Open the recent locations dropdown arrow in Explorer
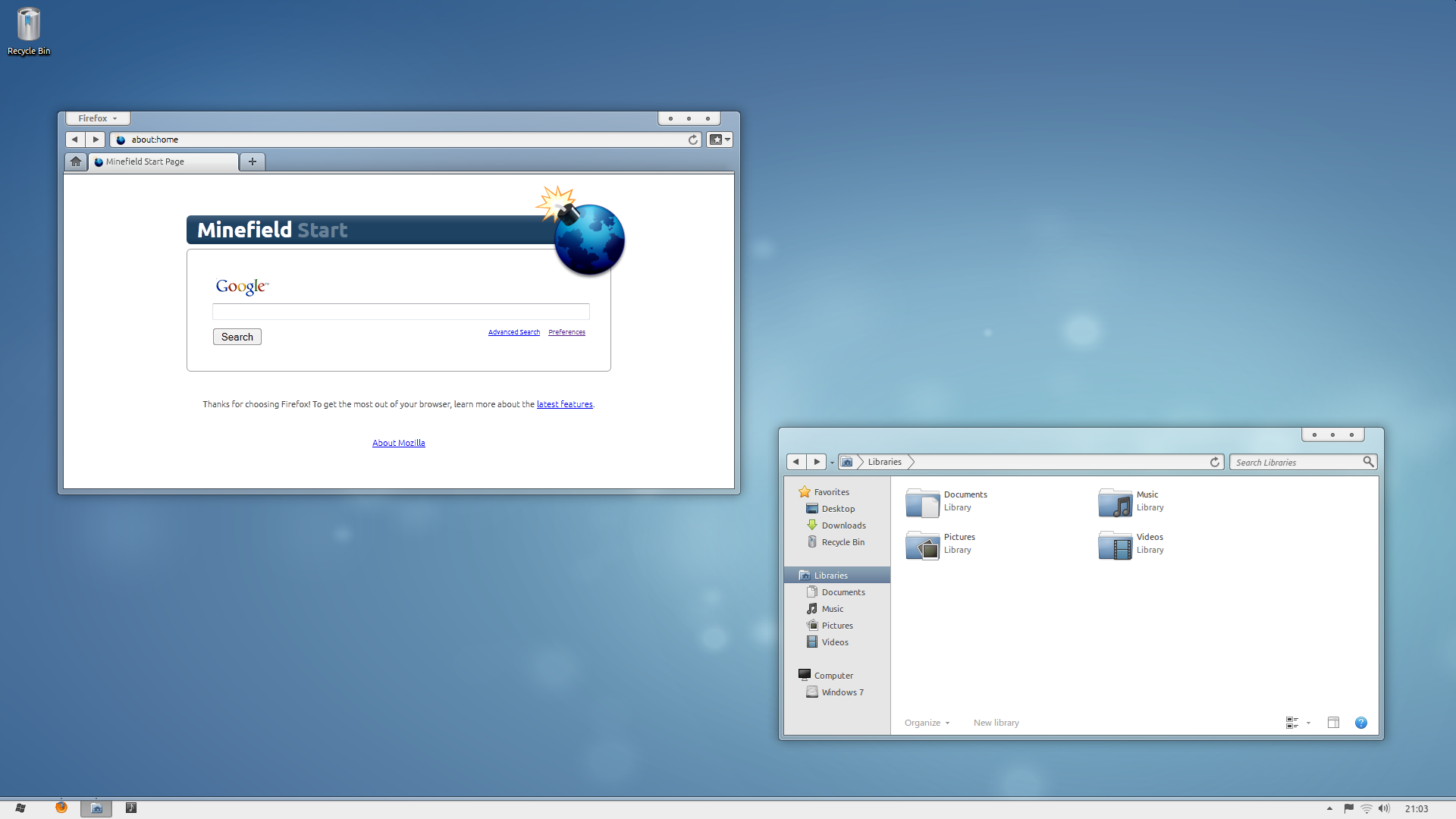1456x819 pixels. click(832, 463)
